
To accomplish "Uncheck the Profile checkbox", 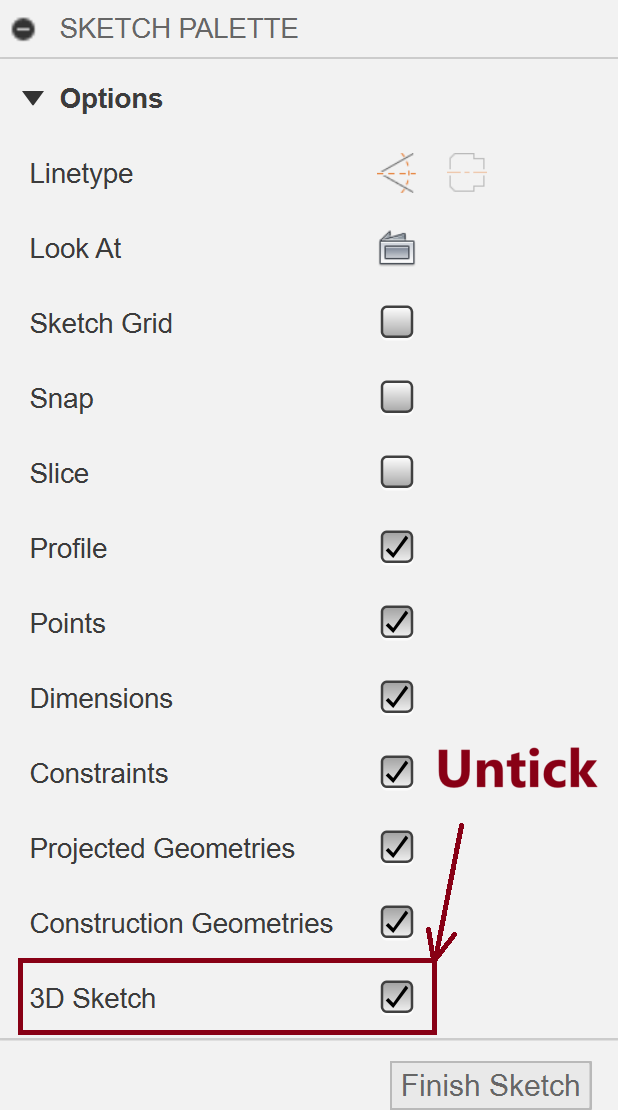I will pos(397,547).
